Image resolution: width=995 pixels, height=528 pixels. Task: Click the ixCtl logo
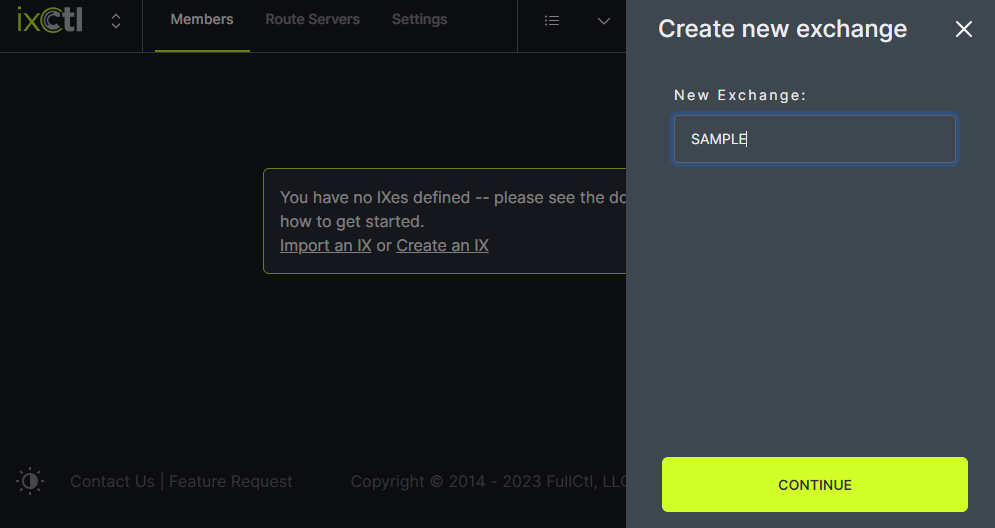click(x=50, y=20)
